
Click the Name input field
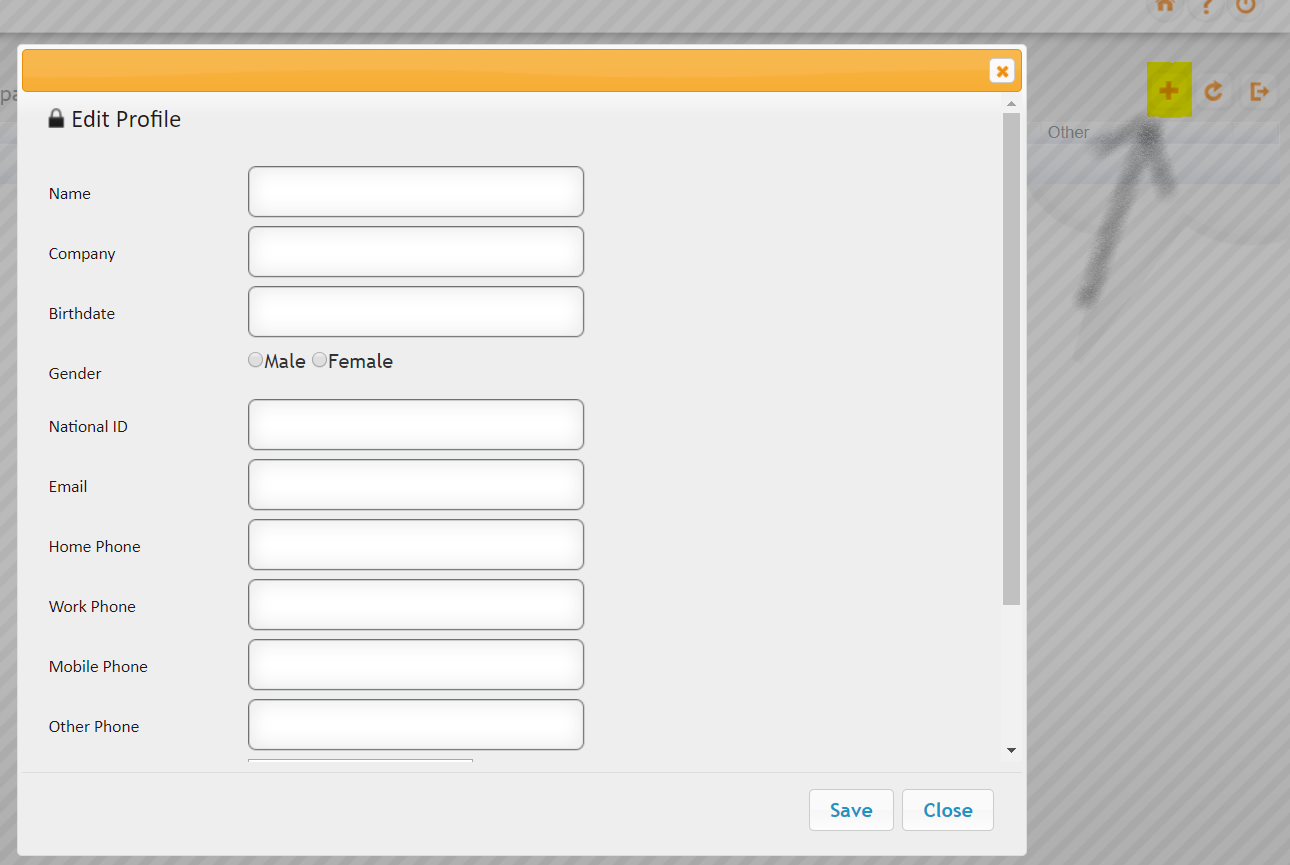[x=416, y=191]
